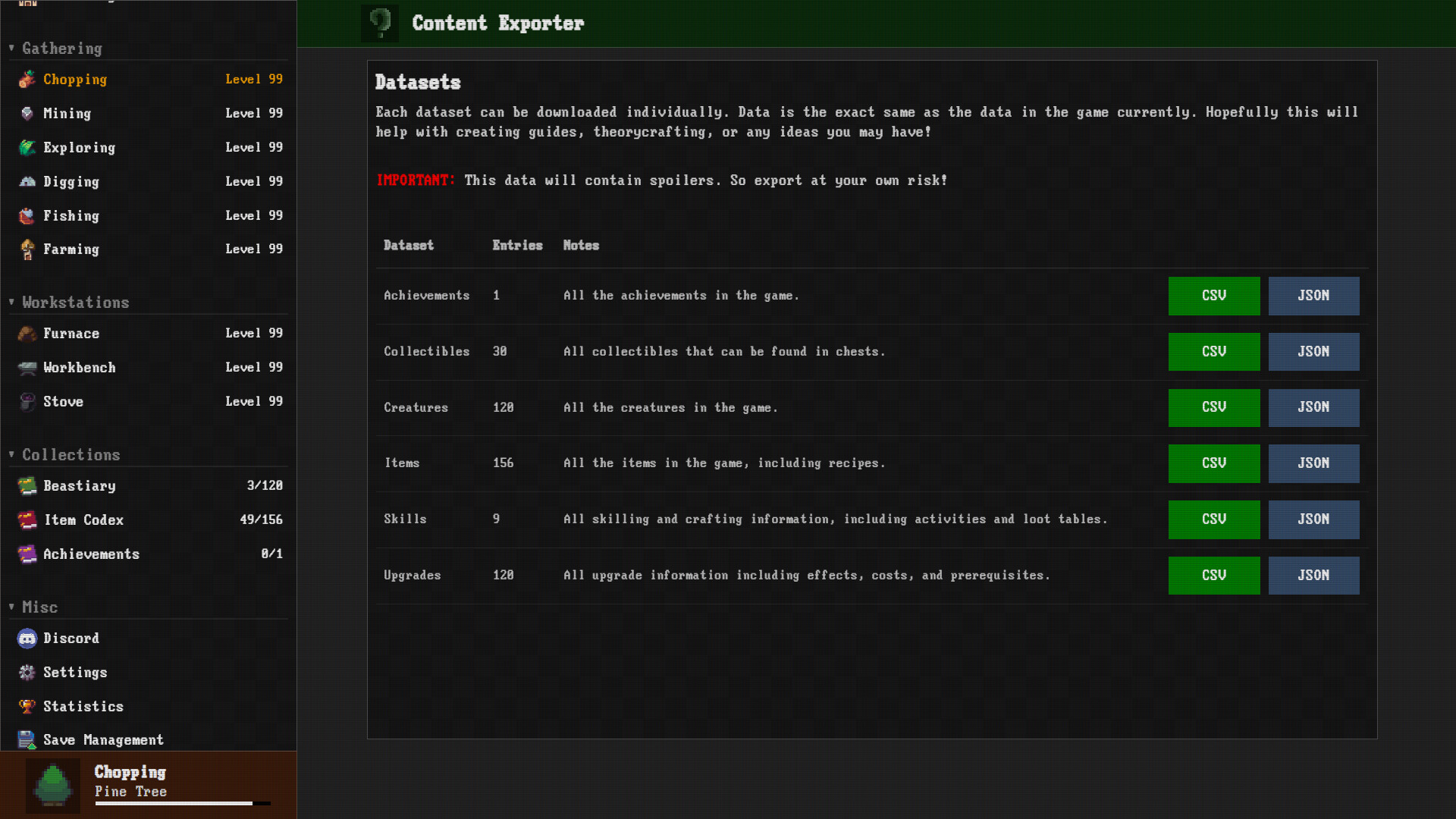Viewport: 1456px width, 819px height.
Task: Click the Chopping progress bar
Action: [182, 803]
